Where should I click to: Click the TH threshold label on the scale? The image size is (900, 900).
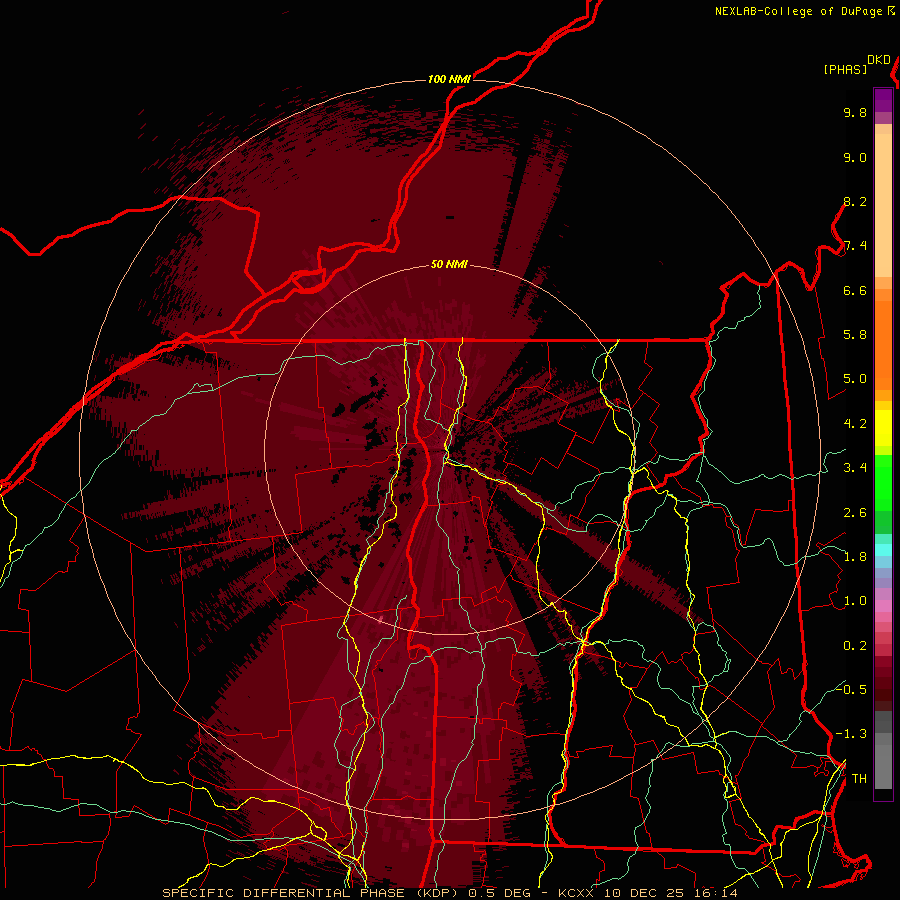point(859,779)
